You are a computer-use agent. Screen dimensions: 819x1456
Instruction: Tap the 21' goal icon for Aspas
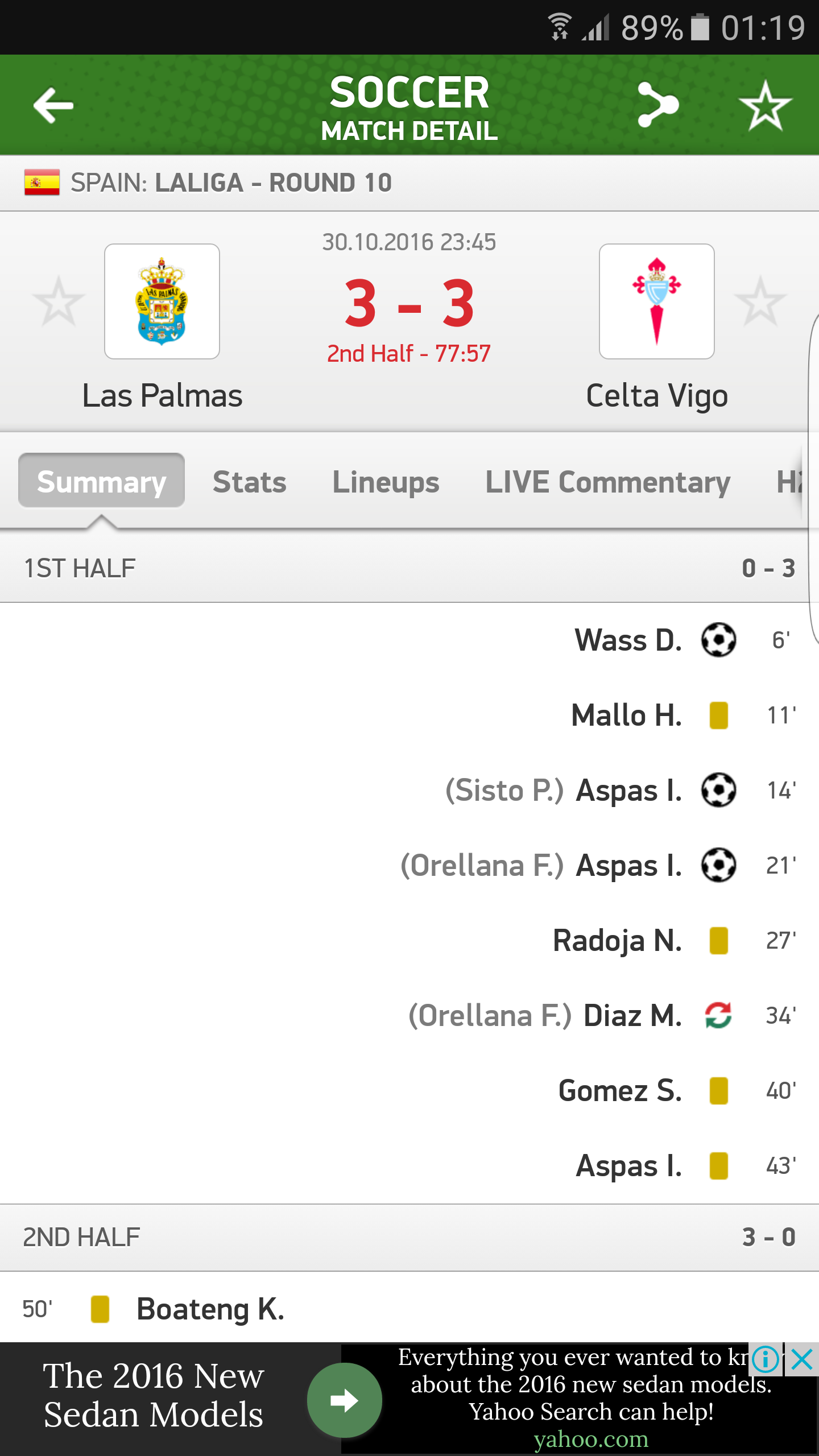718,865
